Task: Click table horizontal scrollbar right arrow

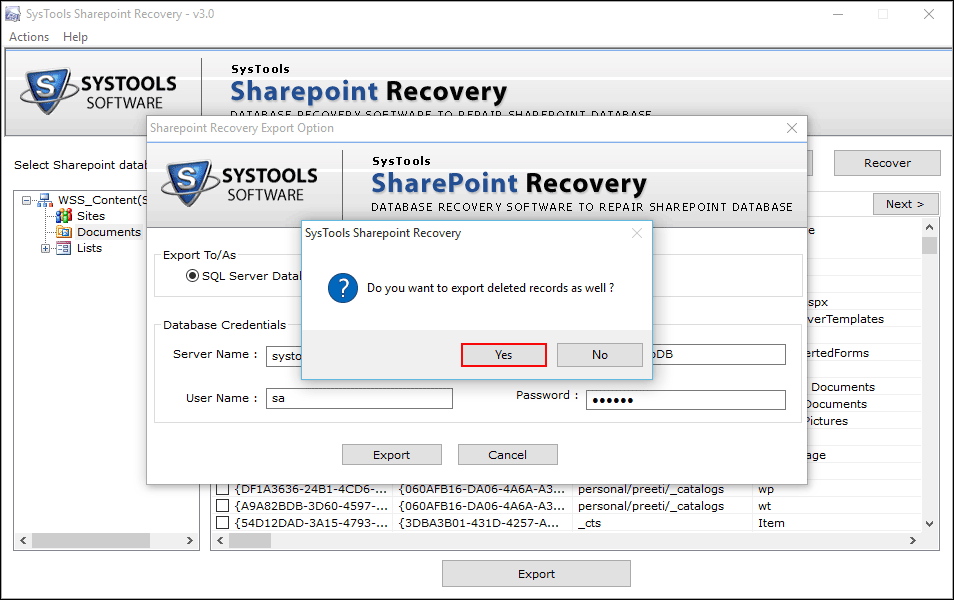Action: pos(912,540)
